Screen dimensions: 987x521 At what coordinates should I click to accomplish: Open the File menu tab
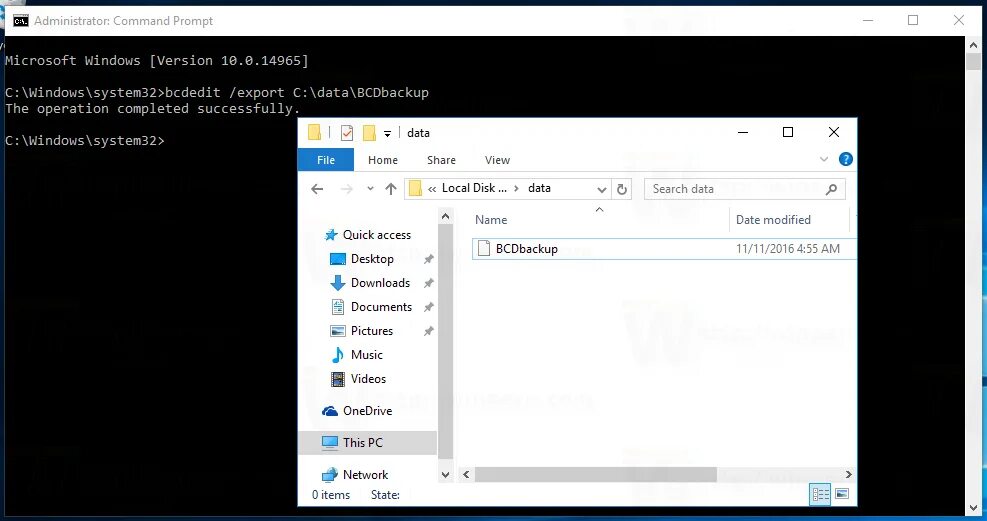pos(325,160)
